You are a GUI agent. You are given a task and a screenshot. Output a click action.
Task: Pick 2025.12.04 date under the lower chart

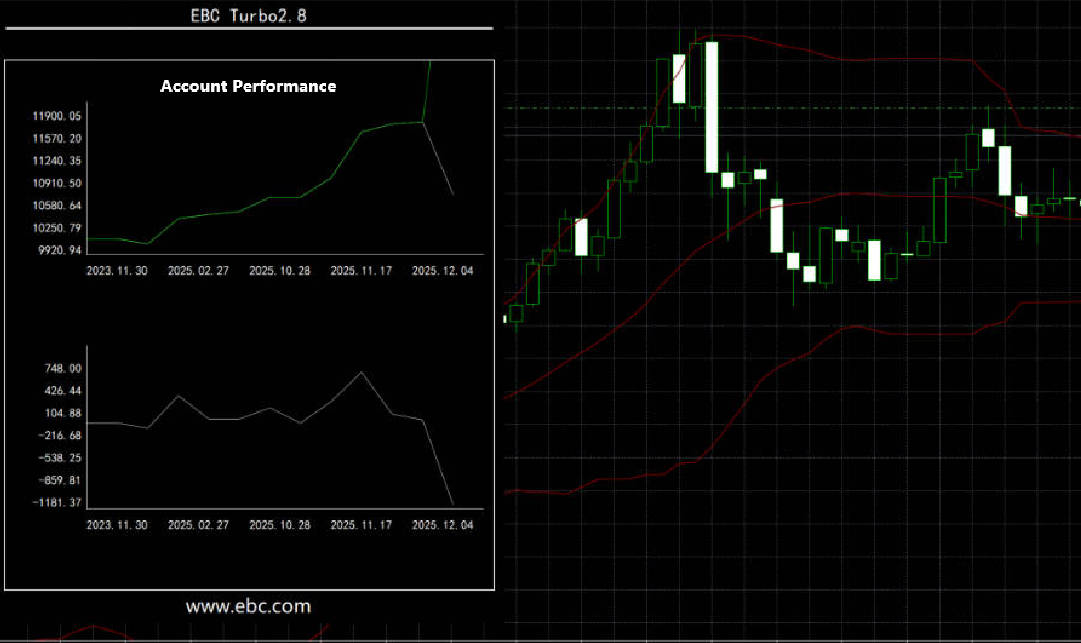(443, 525)
